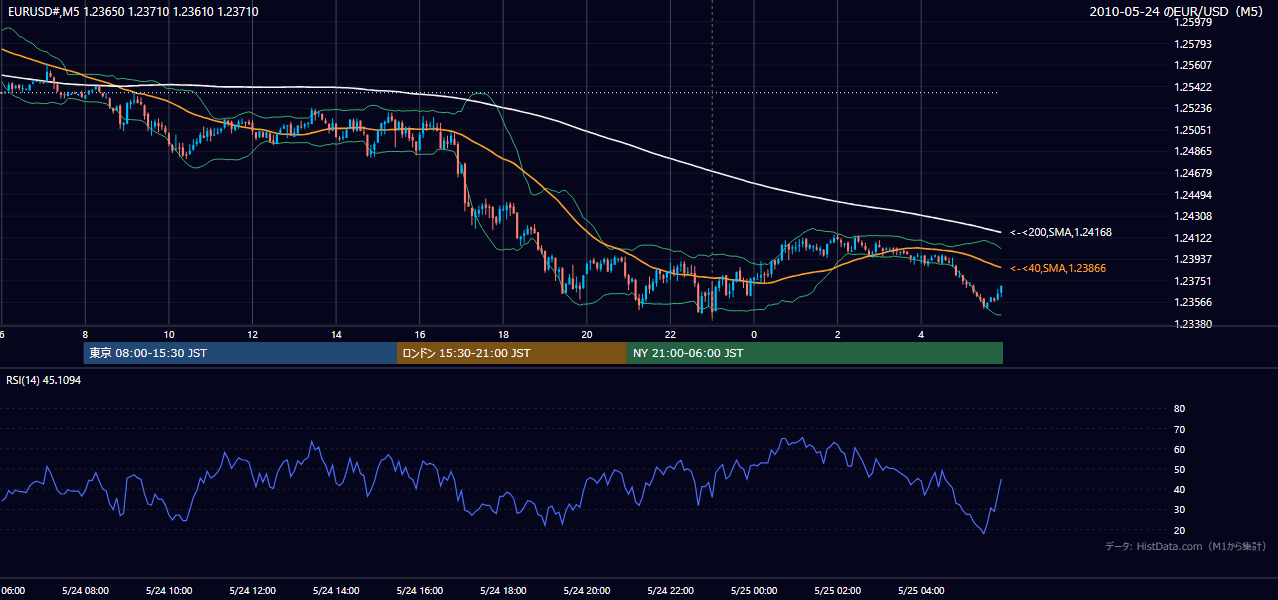Screen dimensions: 1278x600
Task: Click price axis label 1.25236
Action: coord(1193,108)
